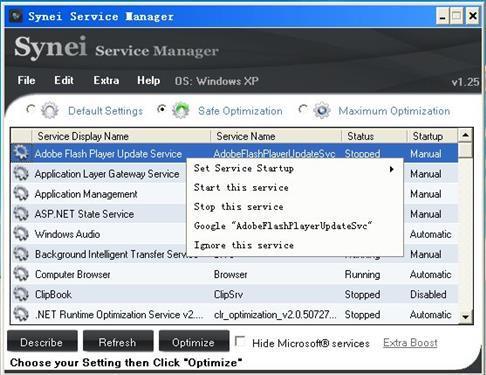
Task: Click Stopped status of ClipBook
Action: (362, 294)
